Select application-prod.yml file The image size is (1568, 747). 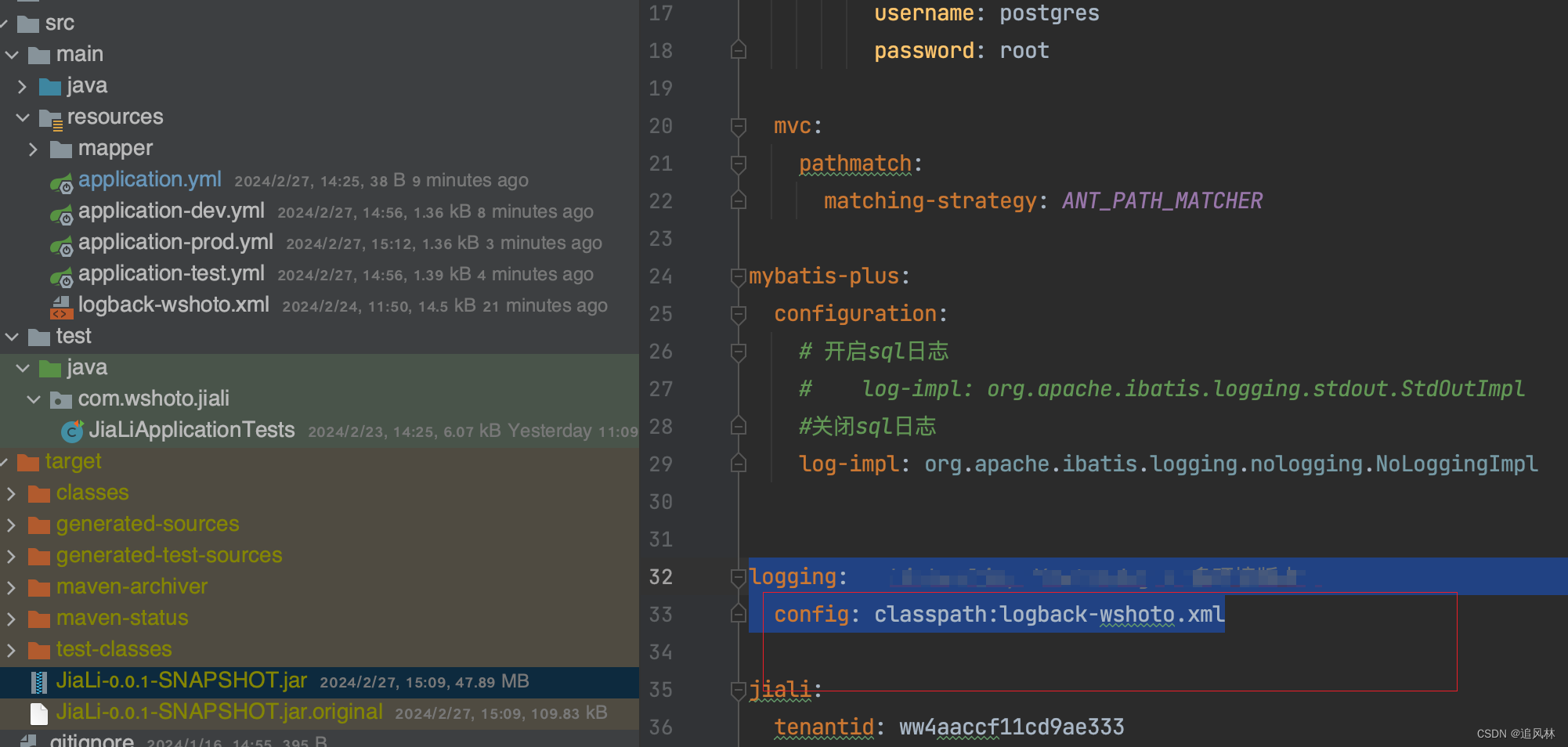(175, 242)
